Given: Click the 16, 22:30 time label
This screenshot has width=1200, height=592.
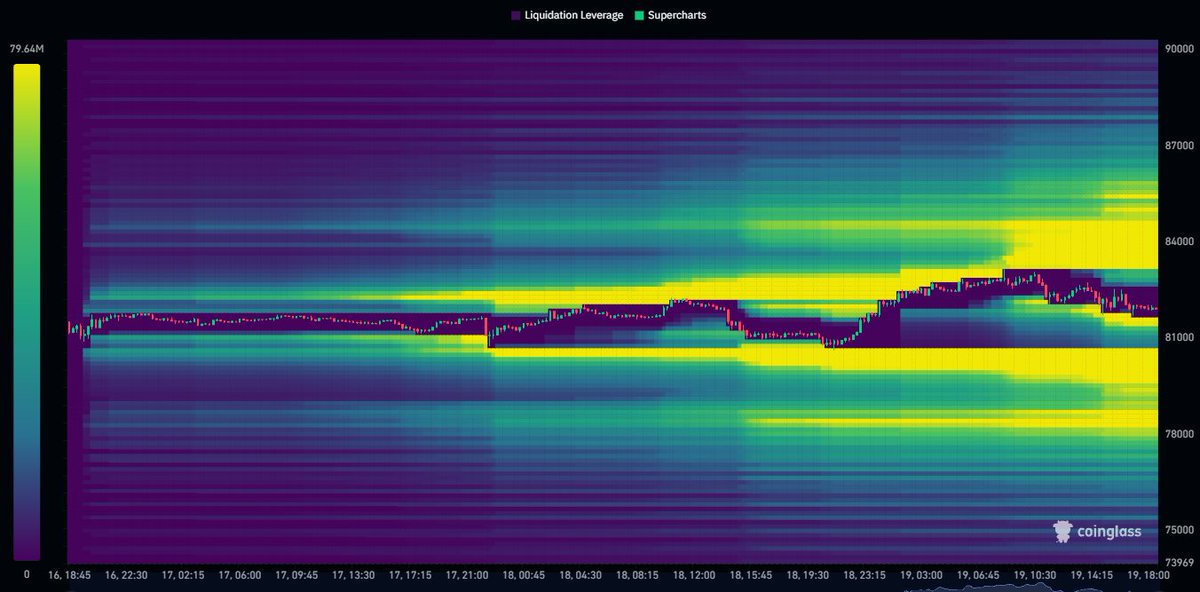Looking at the screenshot, I should click(x=126, y=575).
